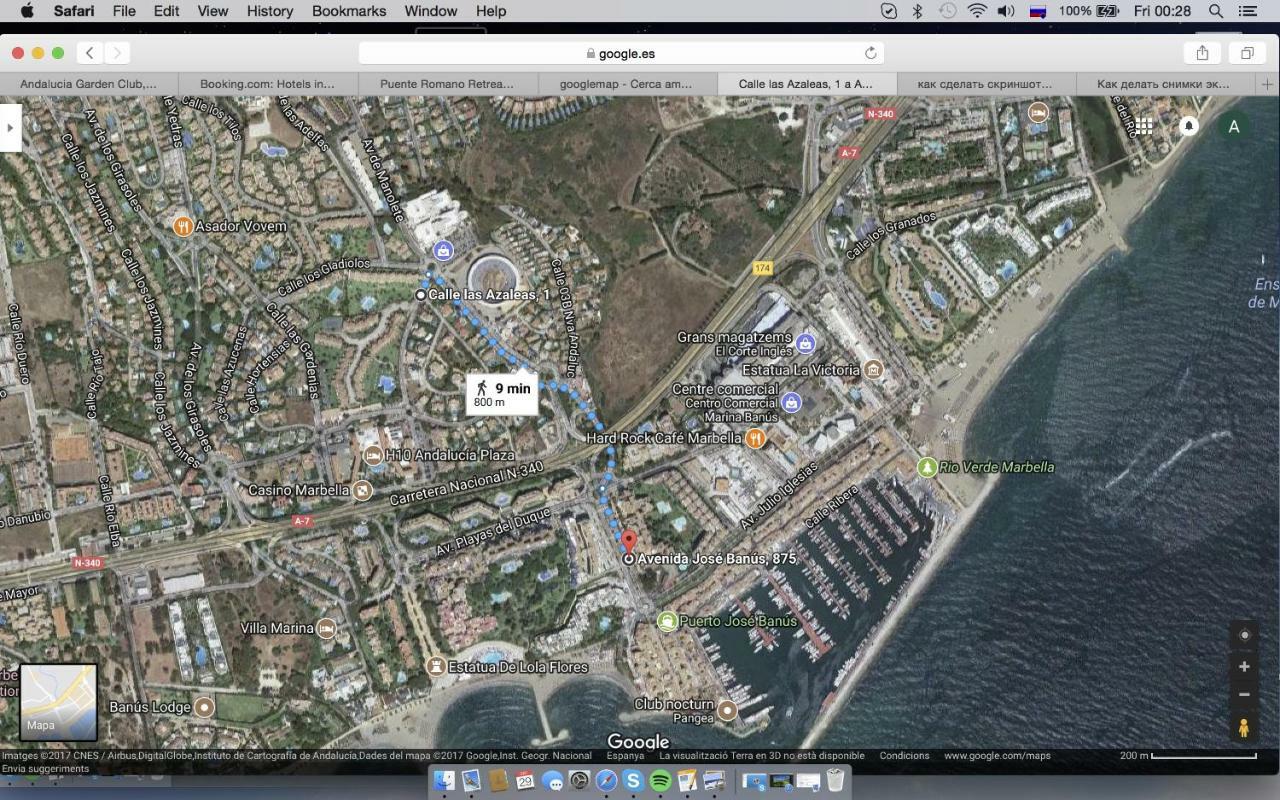Switch to the Booking.com: Hotels tab
This screenshot has width=1280, height=800.
268,84
